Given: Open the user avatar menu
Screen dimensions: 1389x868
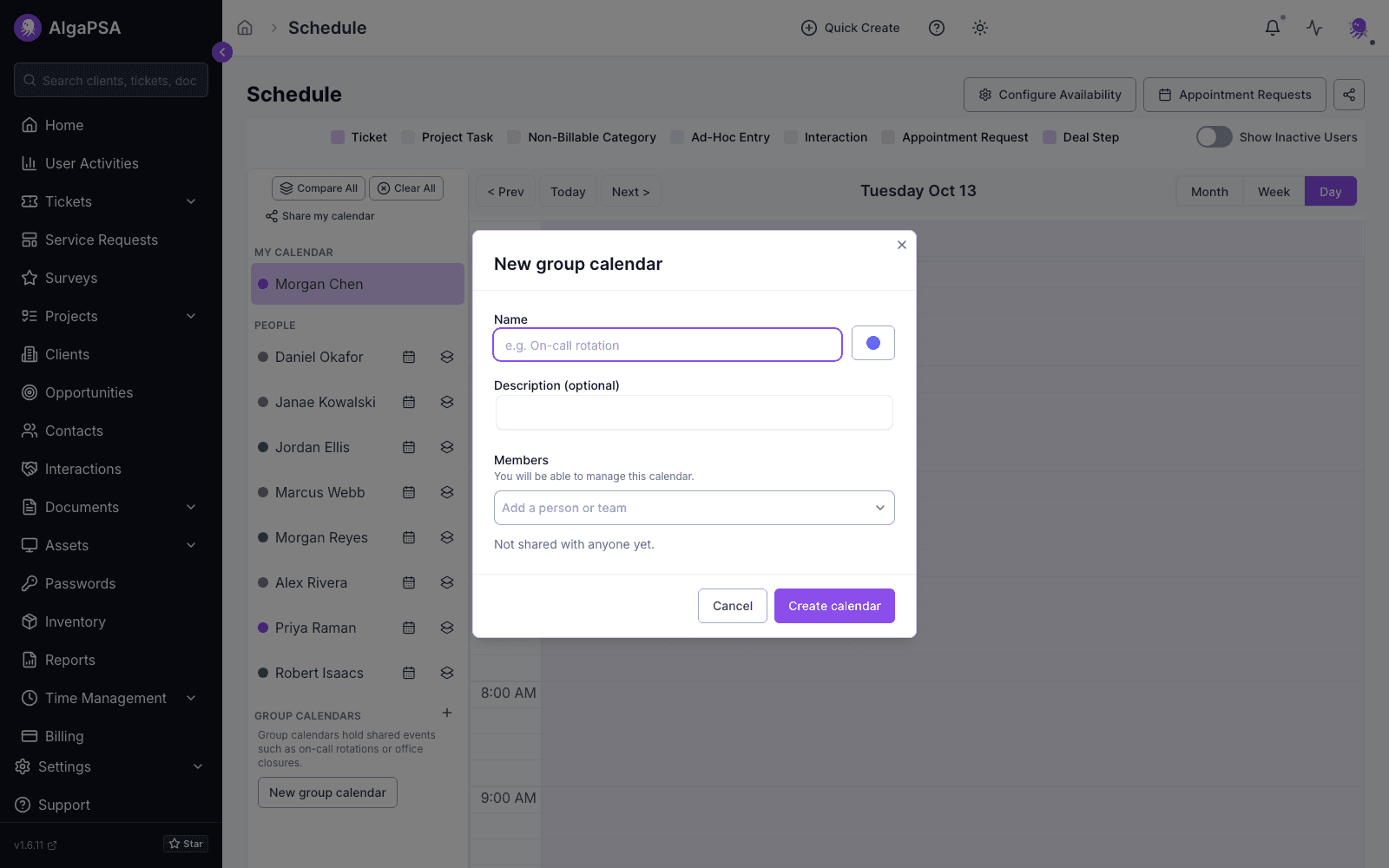Looking at the screenshot, I should click(1359, 28).
